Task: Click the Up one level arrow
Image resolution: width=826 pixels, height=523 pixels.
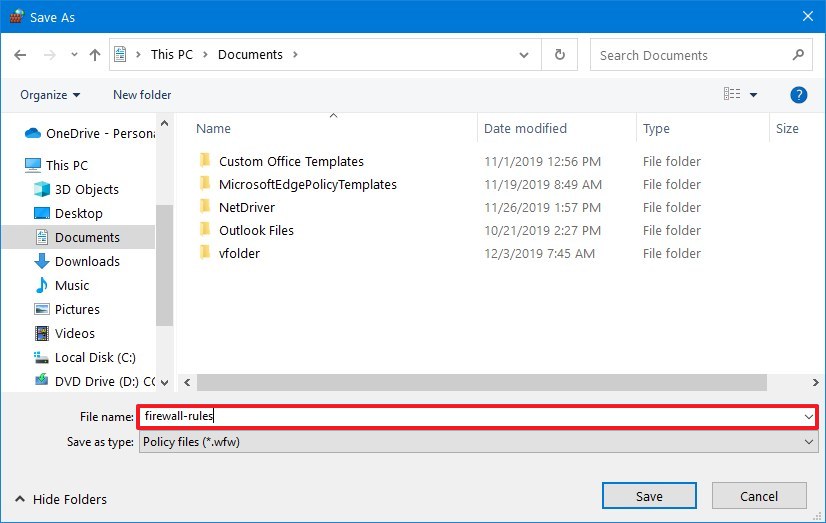Action: [93, 55]
